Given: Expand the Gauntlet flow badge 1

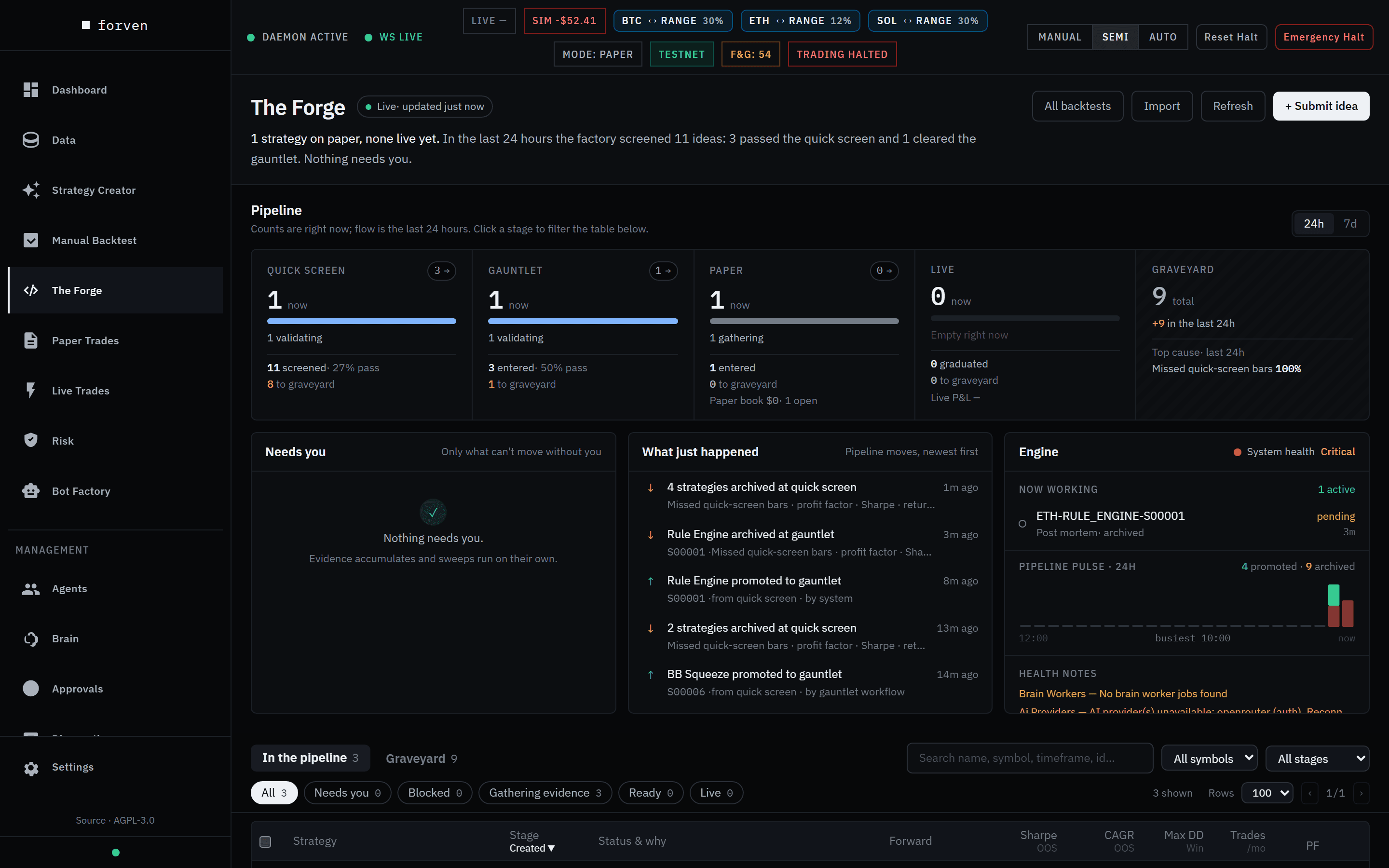Looking at the screenshot, I should 663,271.
